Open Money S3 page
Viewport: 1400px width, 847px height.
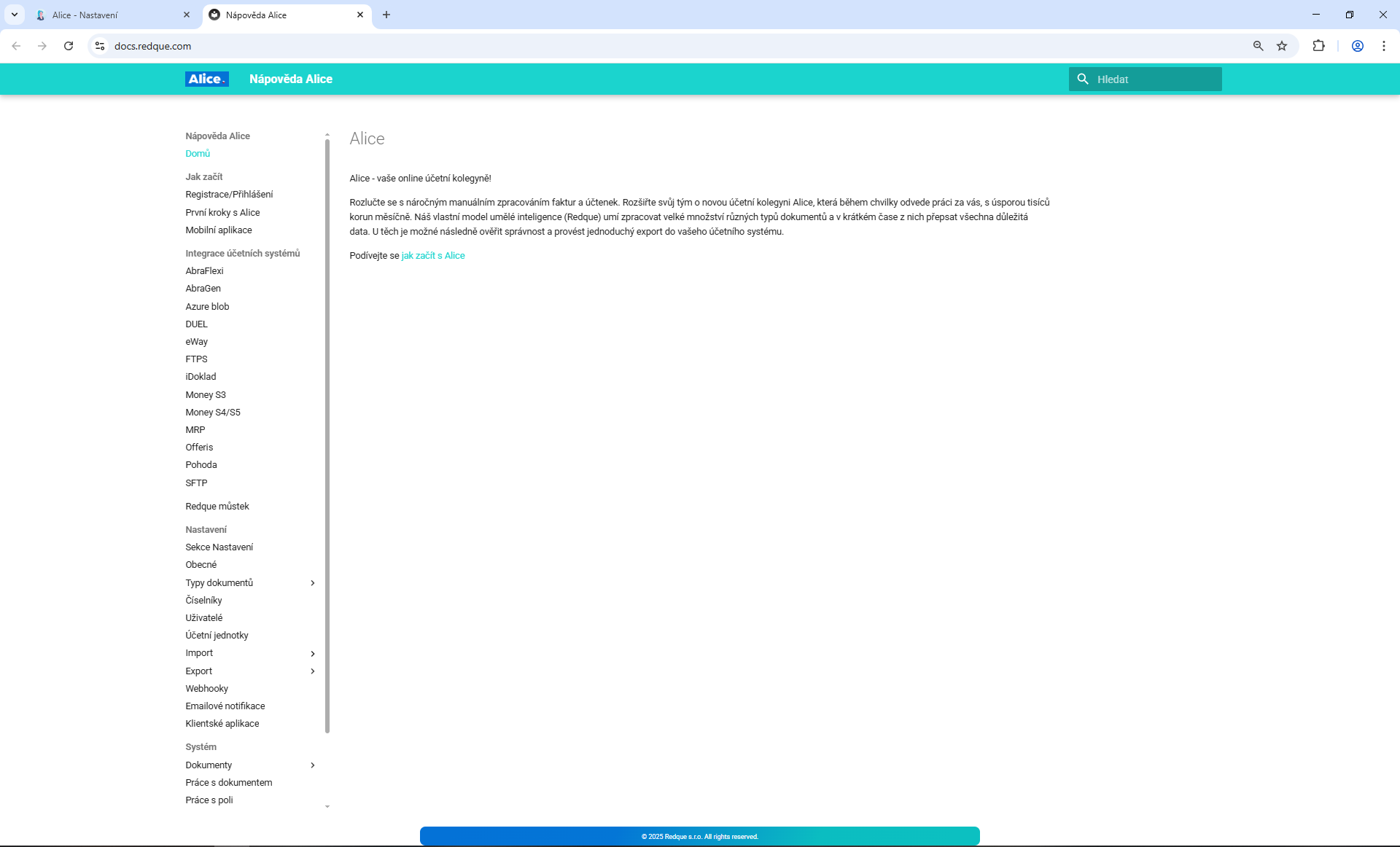(206, 395)
